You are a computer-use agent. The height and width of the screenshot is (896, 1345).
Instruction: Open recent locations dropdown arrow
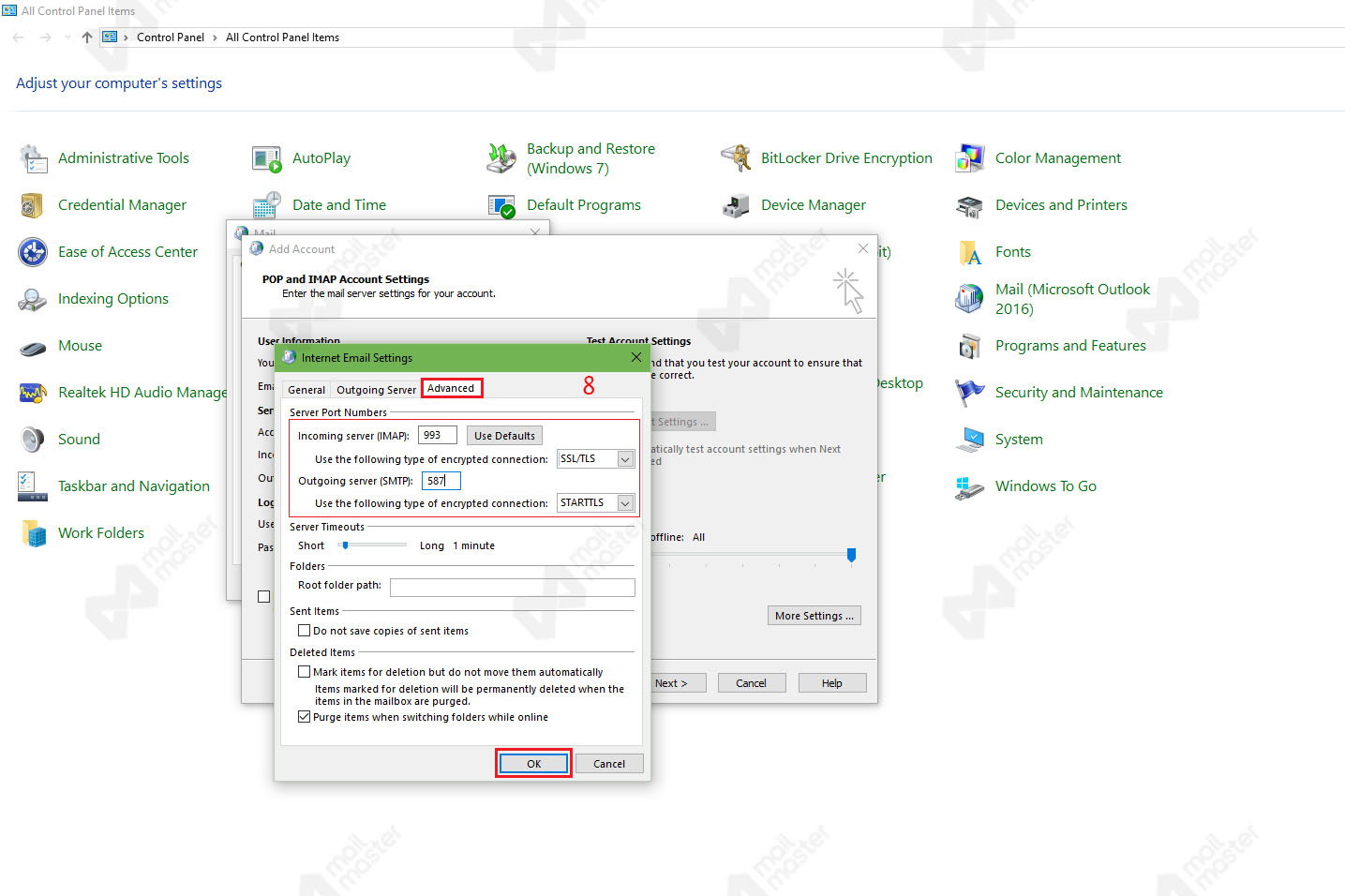(x=67, y=37)
